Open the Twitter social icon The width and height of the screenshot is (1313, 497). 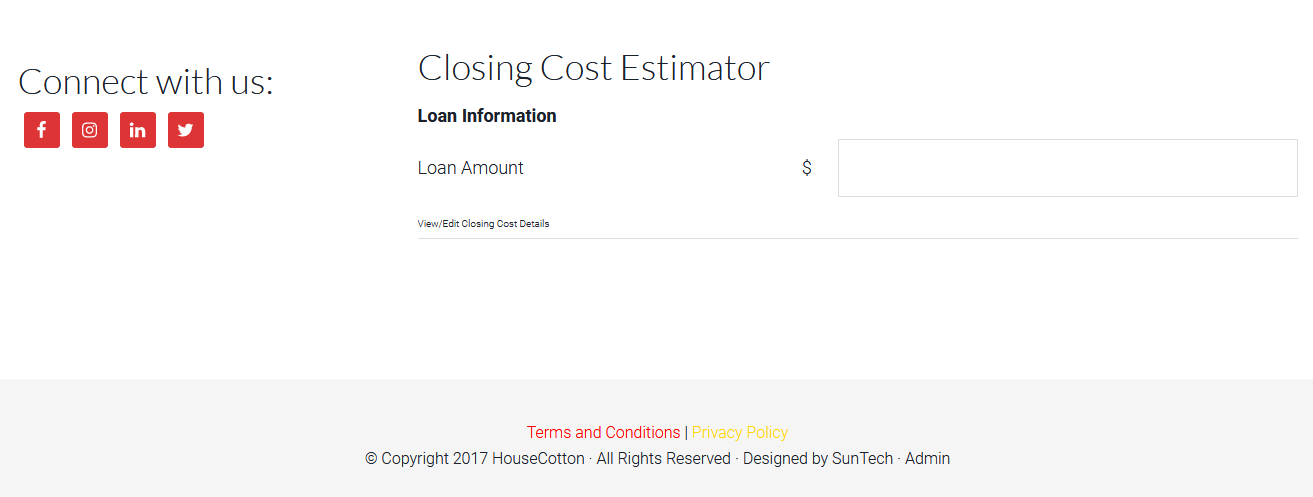point(186,130)
